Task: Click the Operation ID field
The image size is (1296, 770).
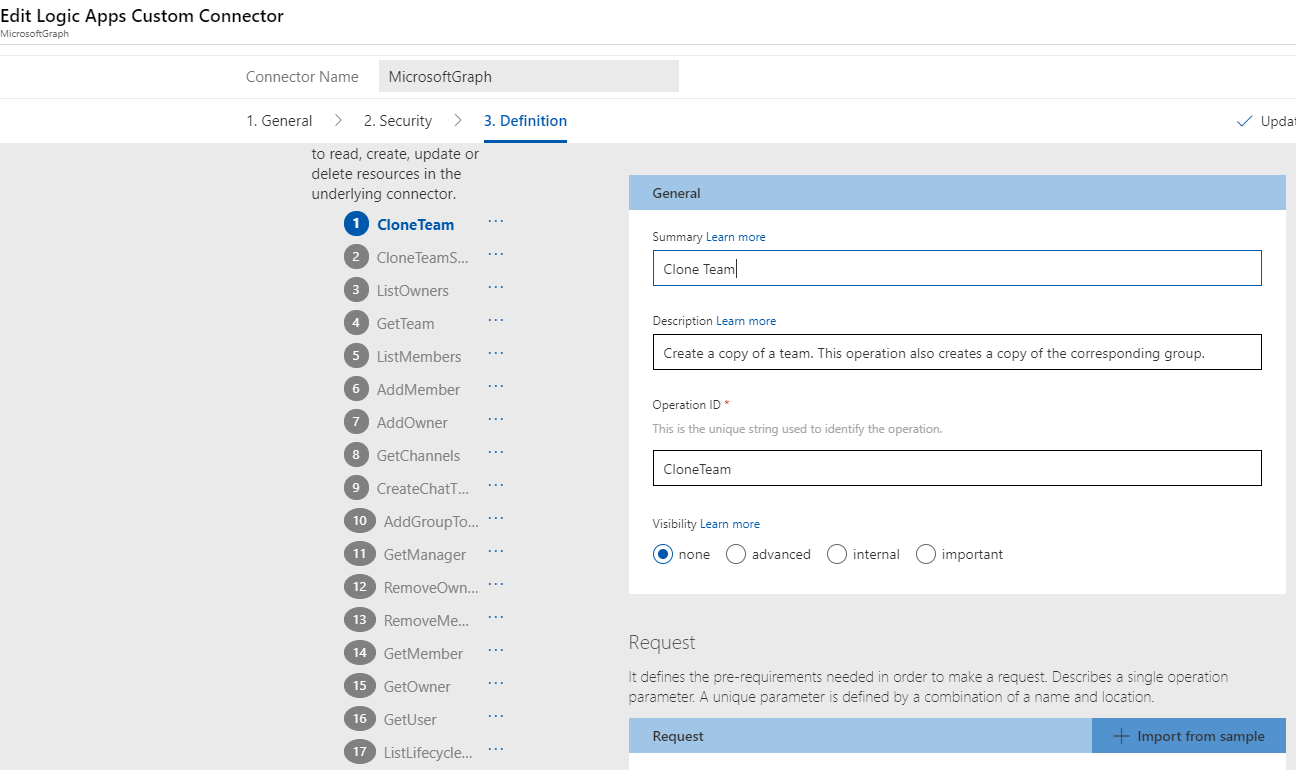Action: point(957,468)
